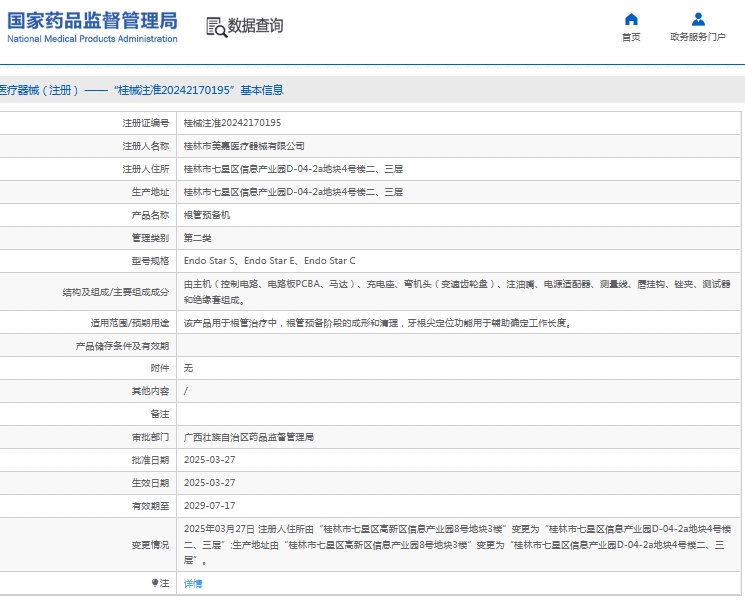Click the 注册证编号 row label
This screenshot has height=602, width=745.
coord(145,123)
